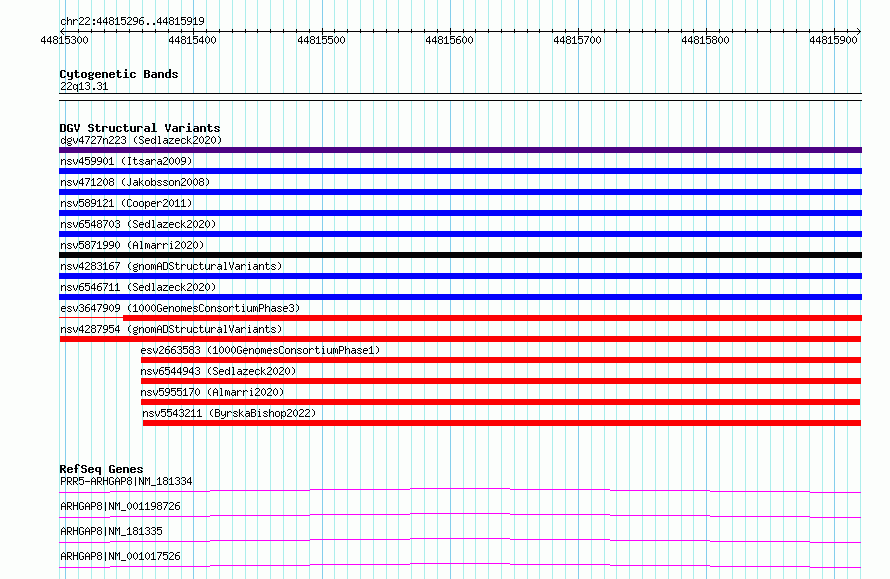This screenshot has width=890, height=579.
Task: Click the blue bar under nsv4283167
Action: [x=460, y=276]
